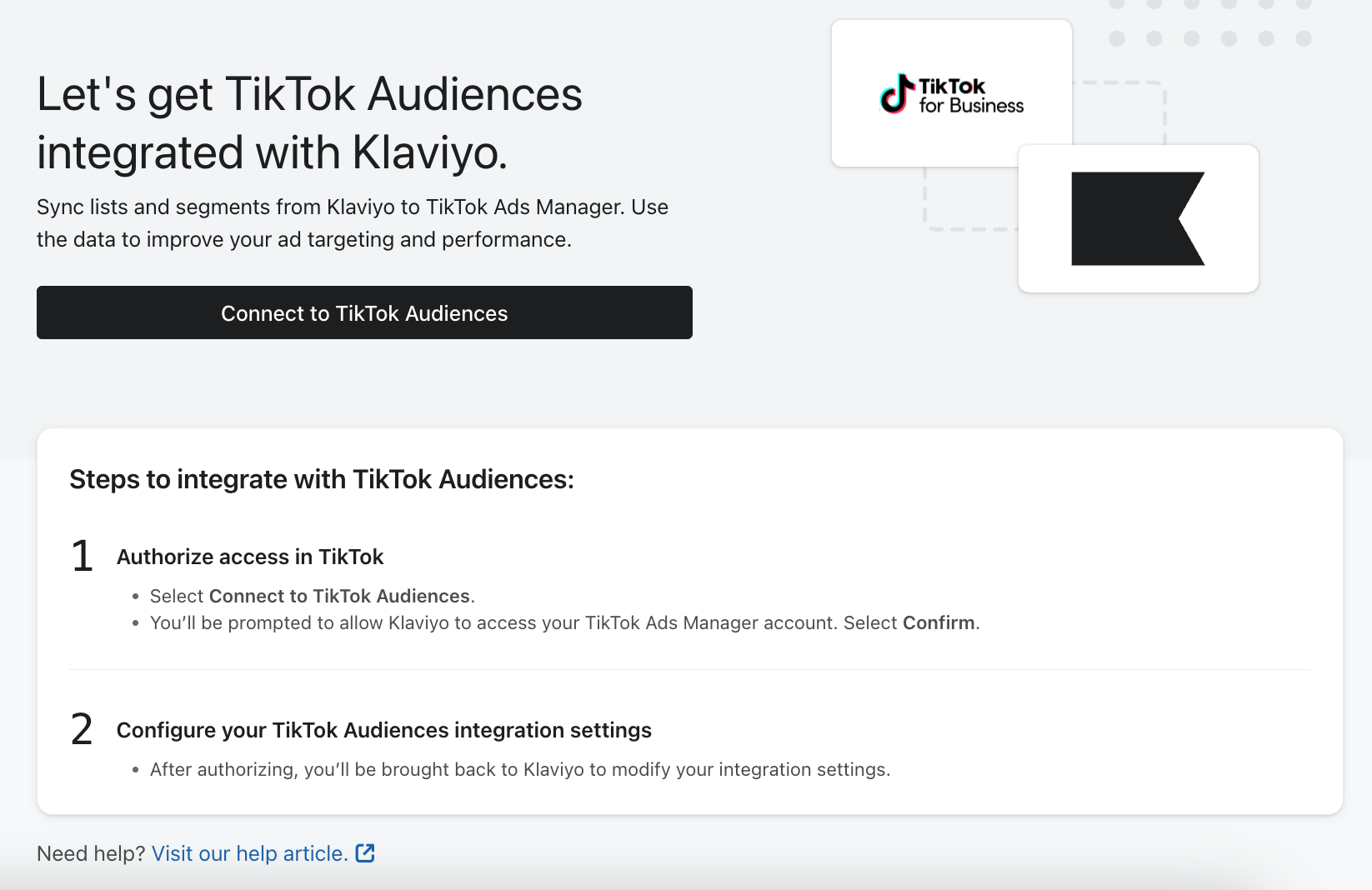Select the 'Authorize access in TikTok' heading
Image resolution: width=1372 pixels, height=890 pixels.
pos(250,557)
